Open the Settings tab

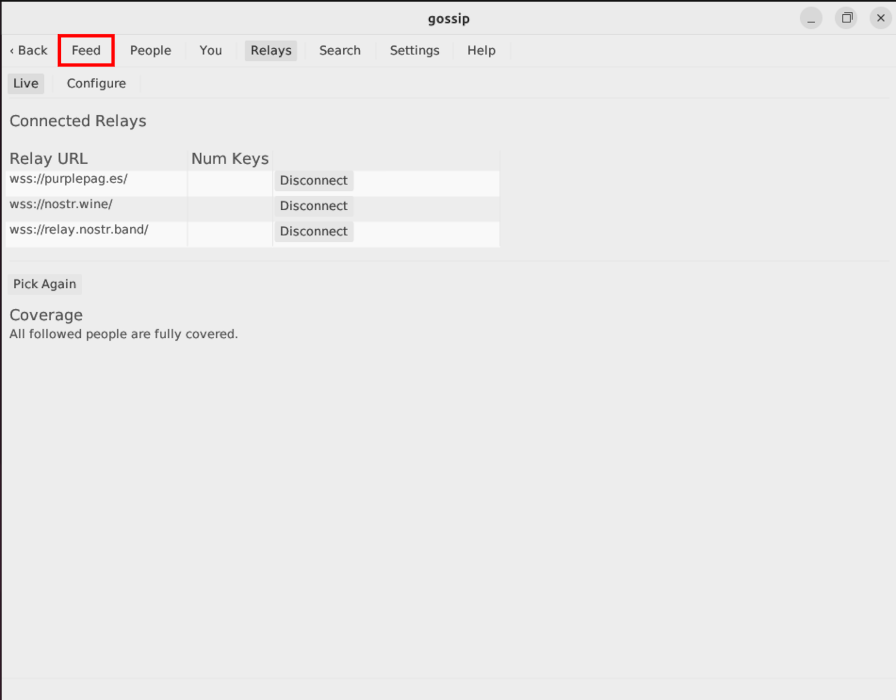tap(414, 50)
